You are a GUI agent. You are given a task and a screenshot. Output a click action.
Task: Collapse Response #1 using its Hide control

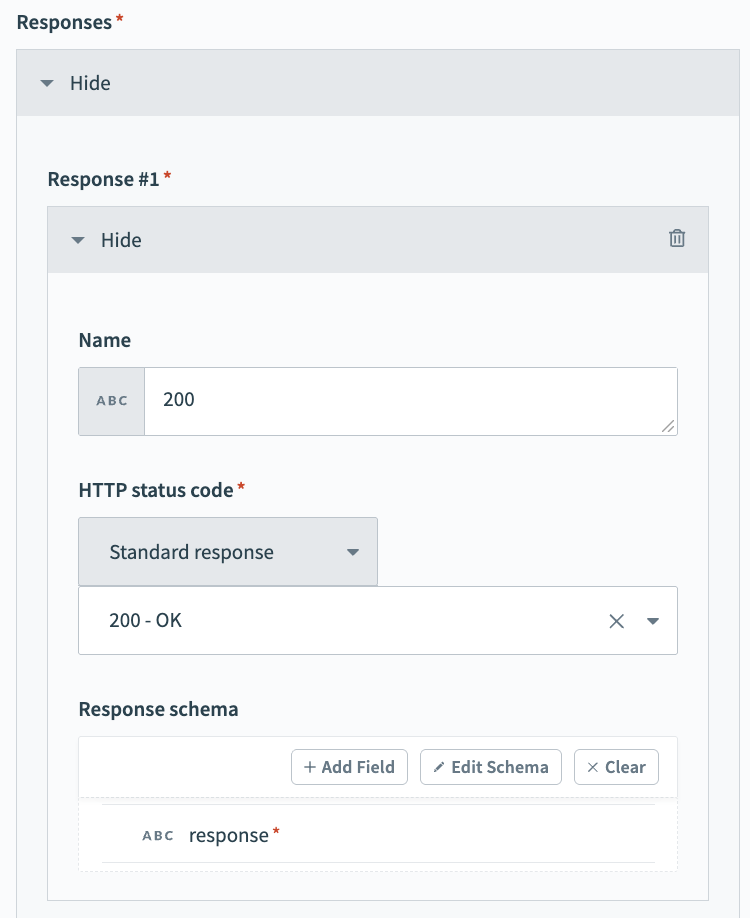tap(121, 240)
